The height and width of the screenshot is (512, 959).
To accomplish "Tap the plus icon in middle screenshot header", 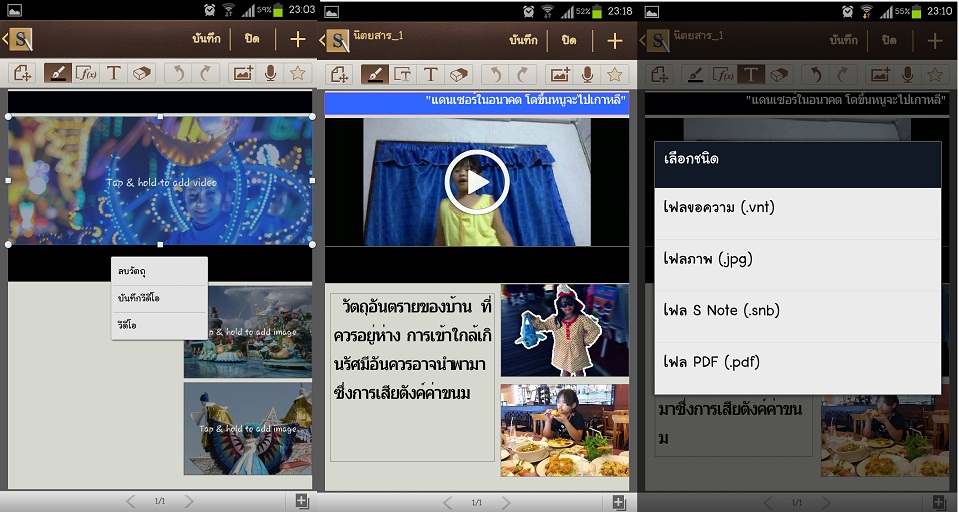I will pos(615,41).
